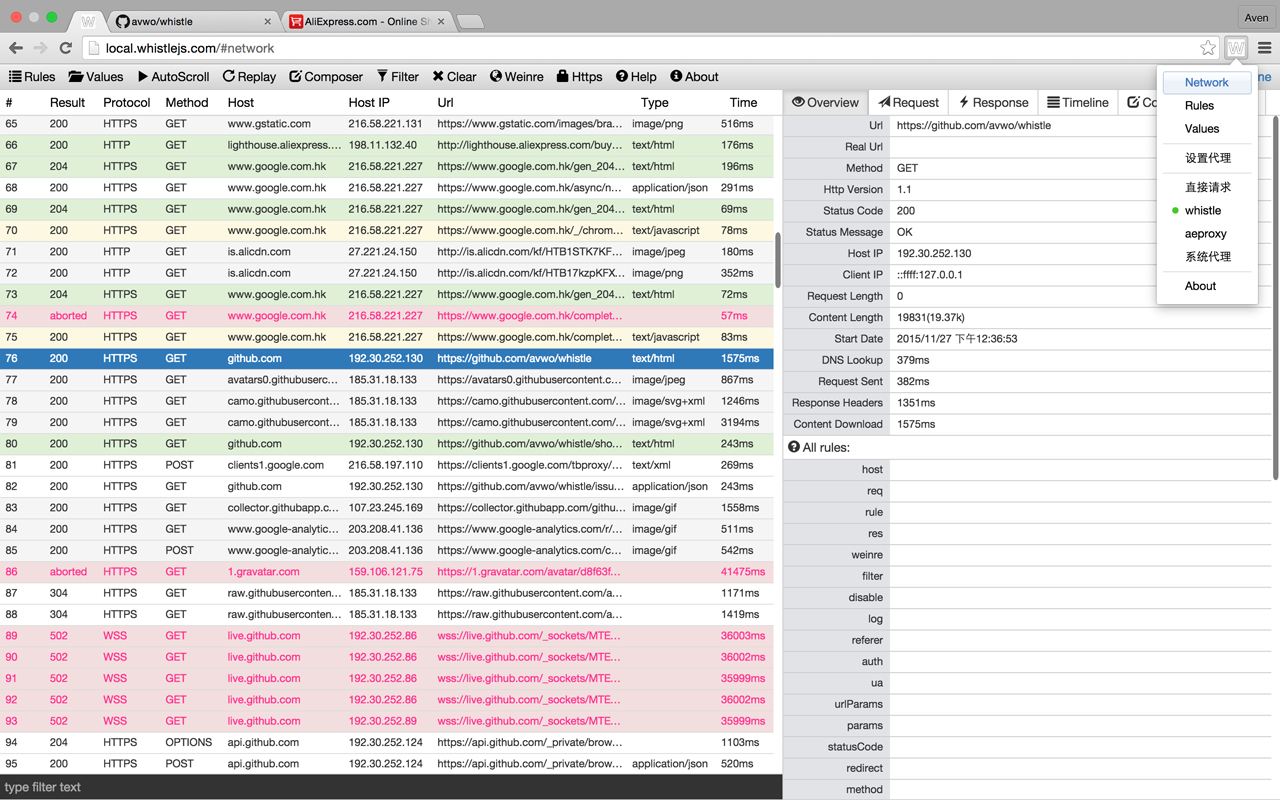Close the avwo/whistle browser tab

coord(268,21)
